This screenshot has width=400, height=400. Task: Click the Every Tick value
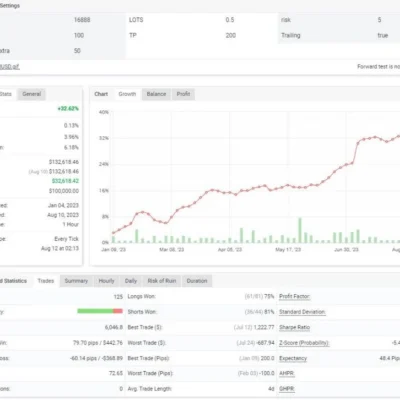66,239
